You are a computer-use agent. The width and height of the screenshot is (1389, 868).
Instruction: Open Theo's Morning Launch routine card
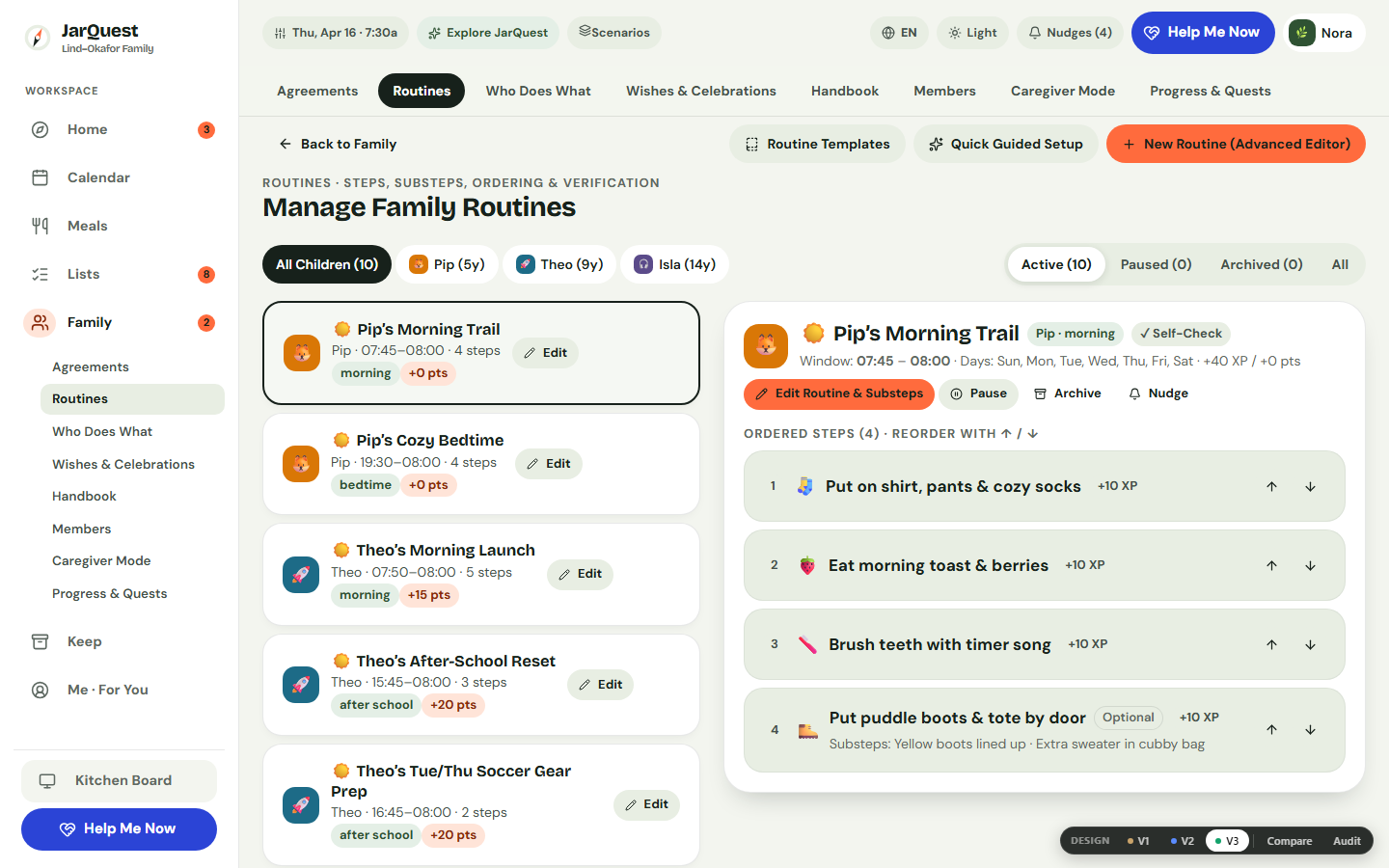[x=480, y=575]
